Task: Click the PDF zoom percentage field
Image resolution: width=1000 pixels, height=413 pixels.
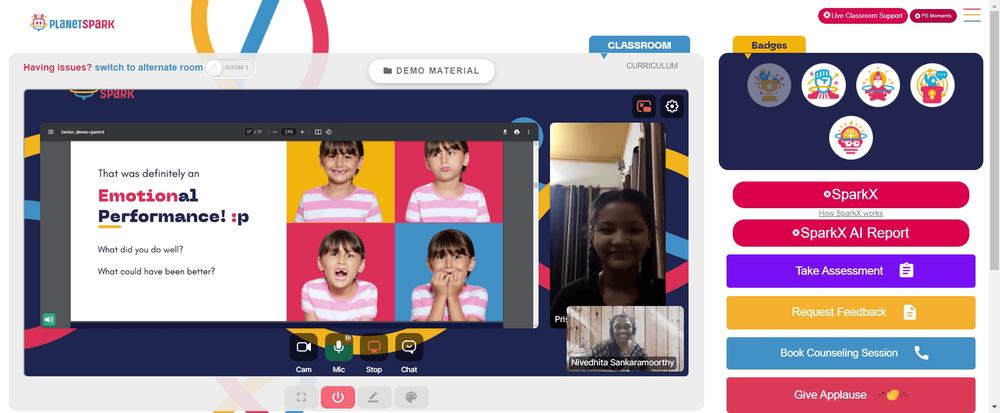Action: tap(289, 132)
